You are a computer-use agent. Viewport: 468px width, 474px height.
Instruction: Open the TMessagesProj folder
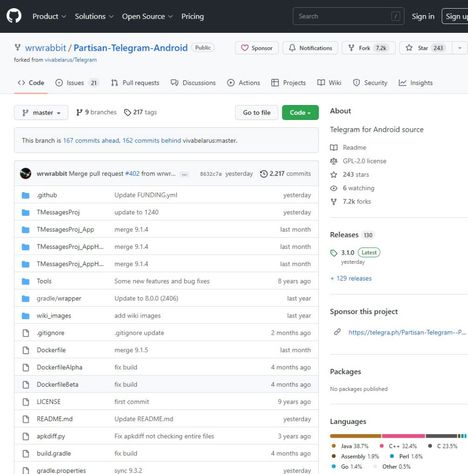coord(58,212)
